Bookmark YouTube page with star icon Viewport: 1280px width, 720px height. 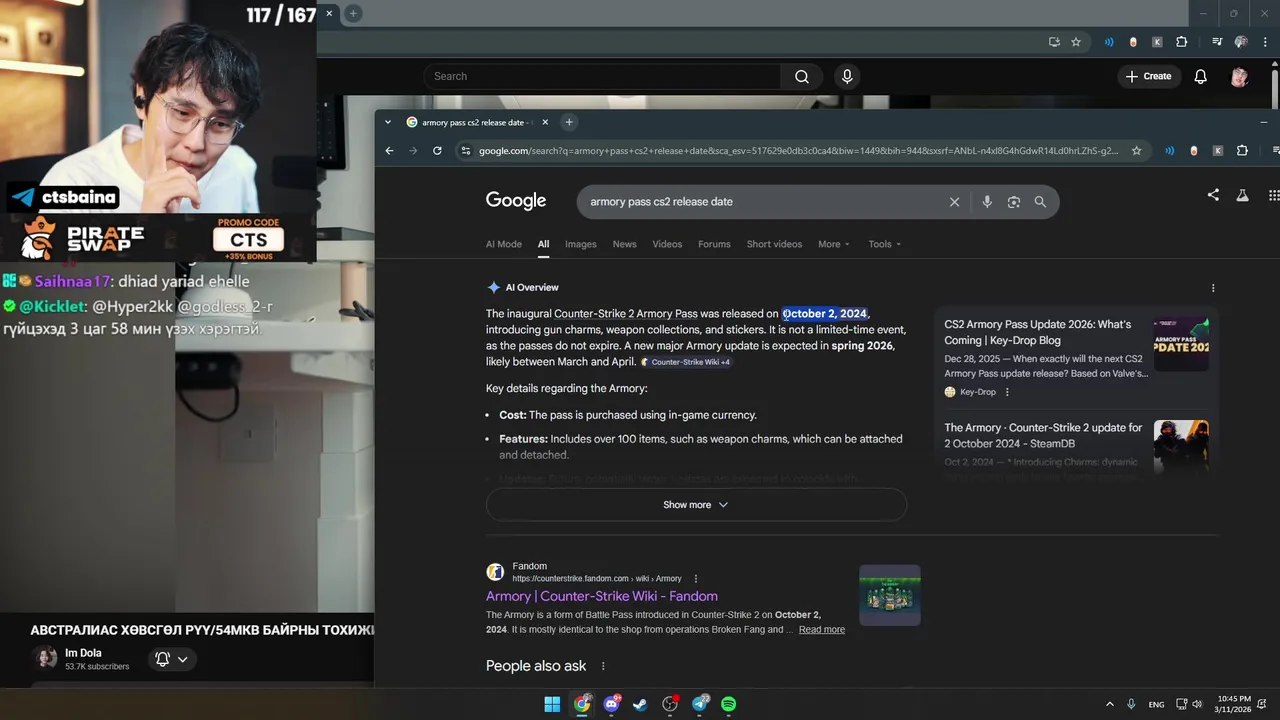tap(1076, 42)
